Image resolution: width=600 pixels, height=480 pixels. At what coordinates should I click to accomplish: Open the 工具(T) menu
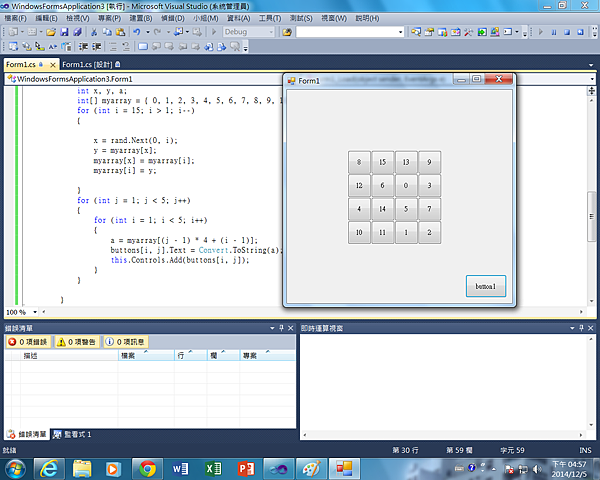click(269, 19)
